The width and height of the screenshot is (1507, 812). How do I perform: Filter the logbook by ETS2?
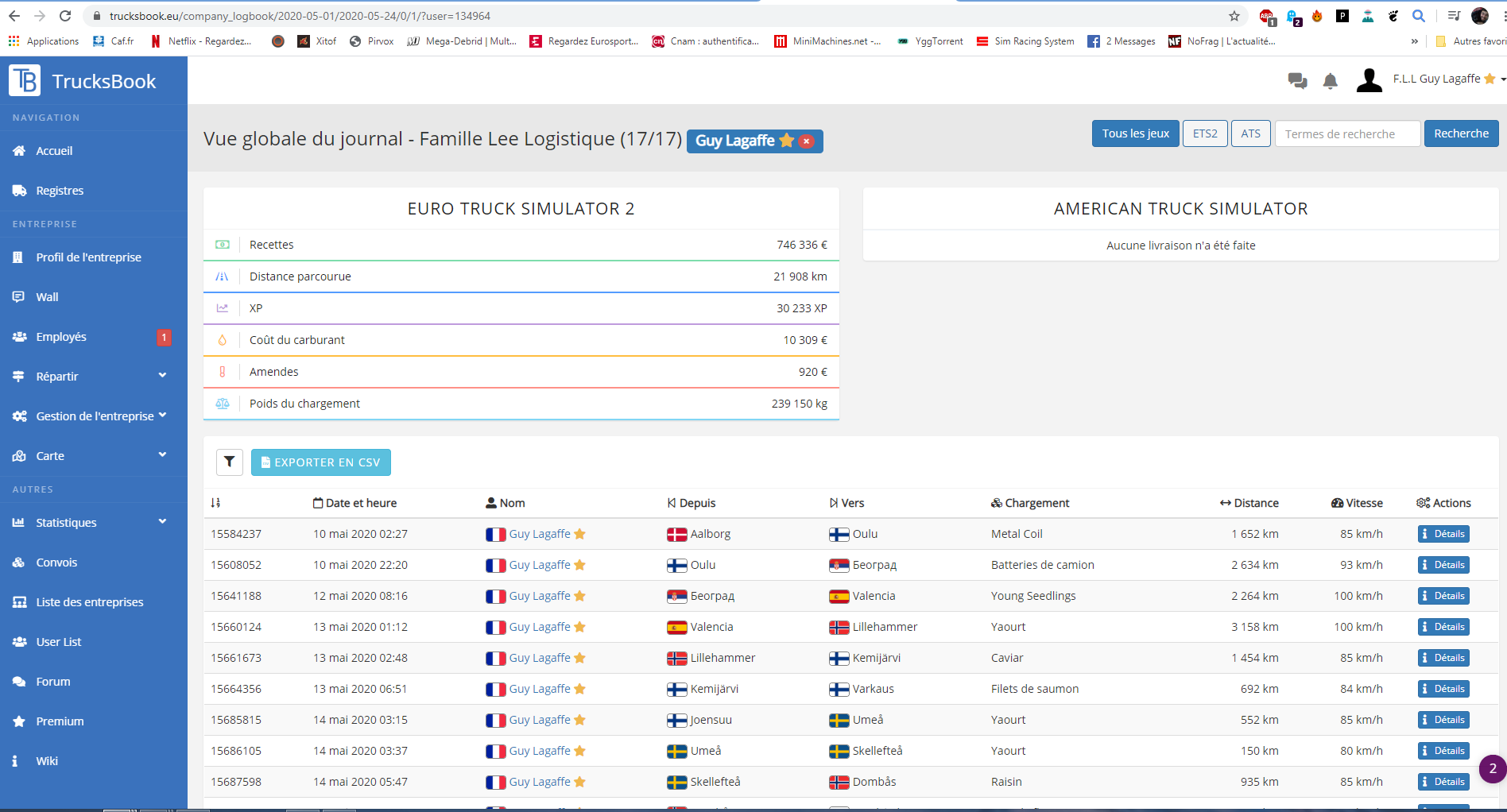coord(1205,133)
